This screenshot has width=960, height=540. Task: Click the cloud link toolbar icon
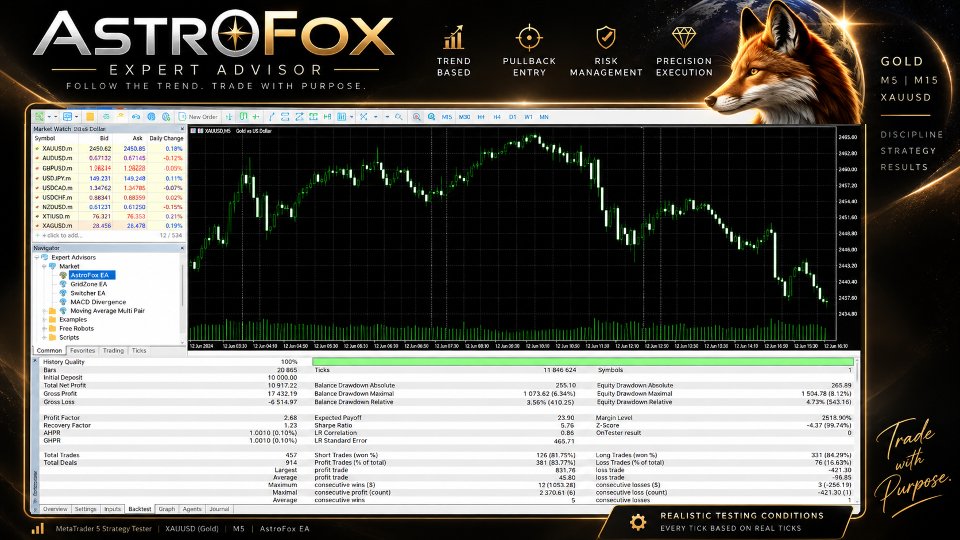pos(136,116)
